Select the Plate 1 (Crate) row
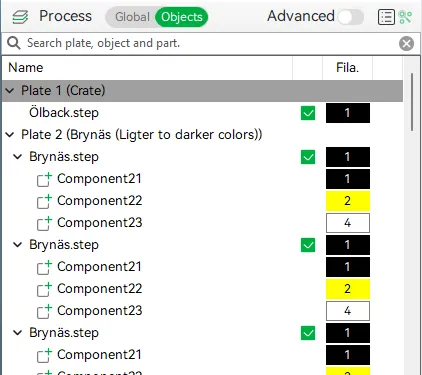The height and width of the screenshot is (375, 422). tap(202, 91)
